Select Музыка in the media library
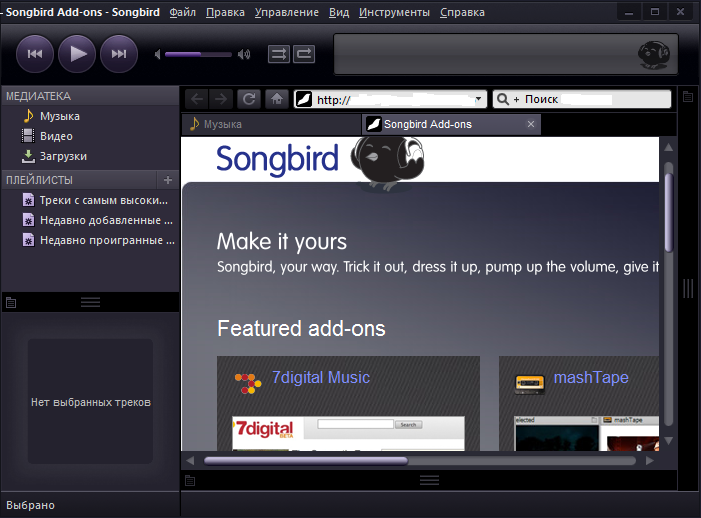Screen dimensions: 701x518 91,116
